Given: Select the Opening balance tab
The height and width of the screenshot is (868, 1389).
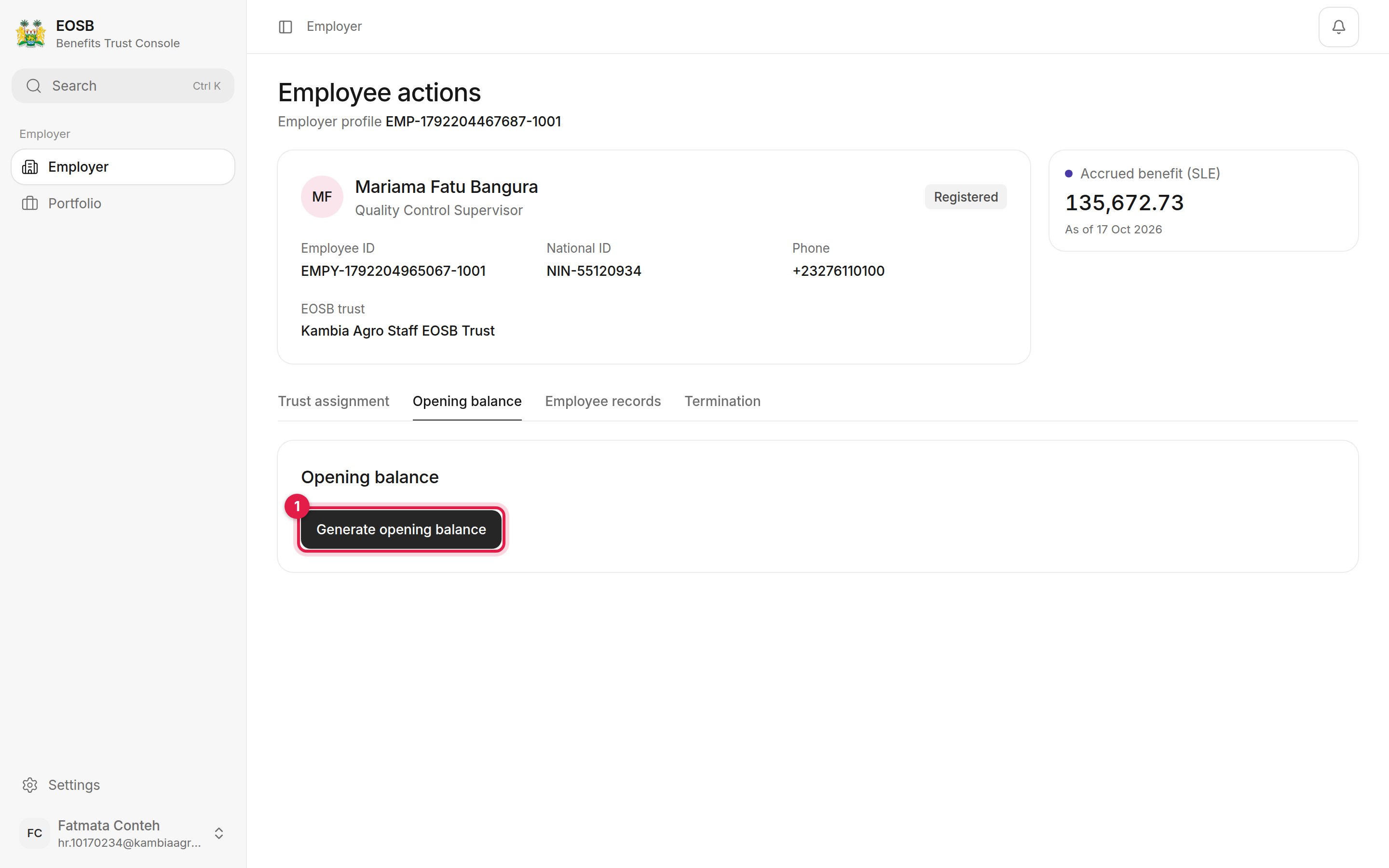Looking at the screenshot, I should (x=467, y=401).
